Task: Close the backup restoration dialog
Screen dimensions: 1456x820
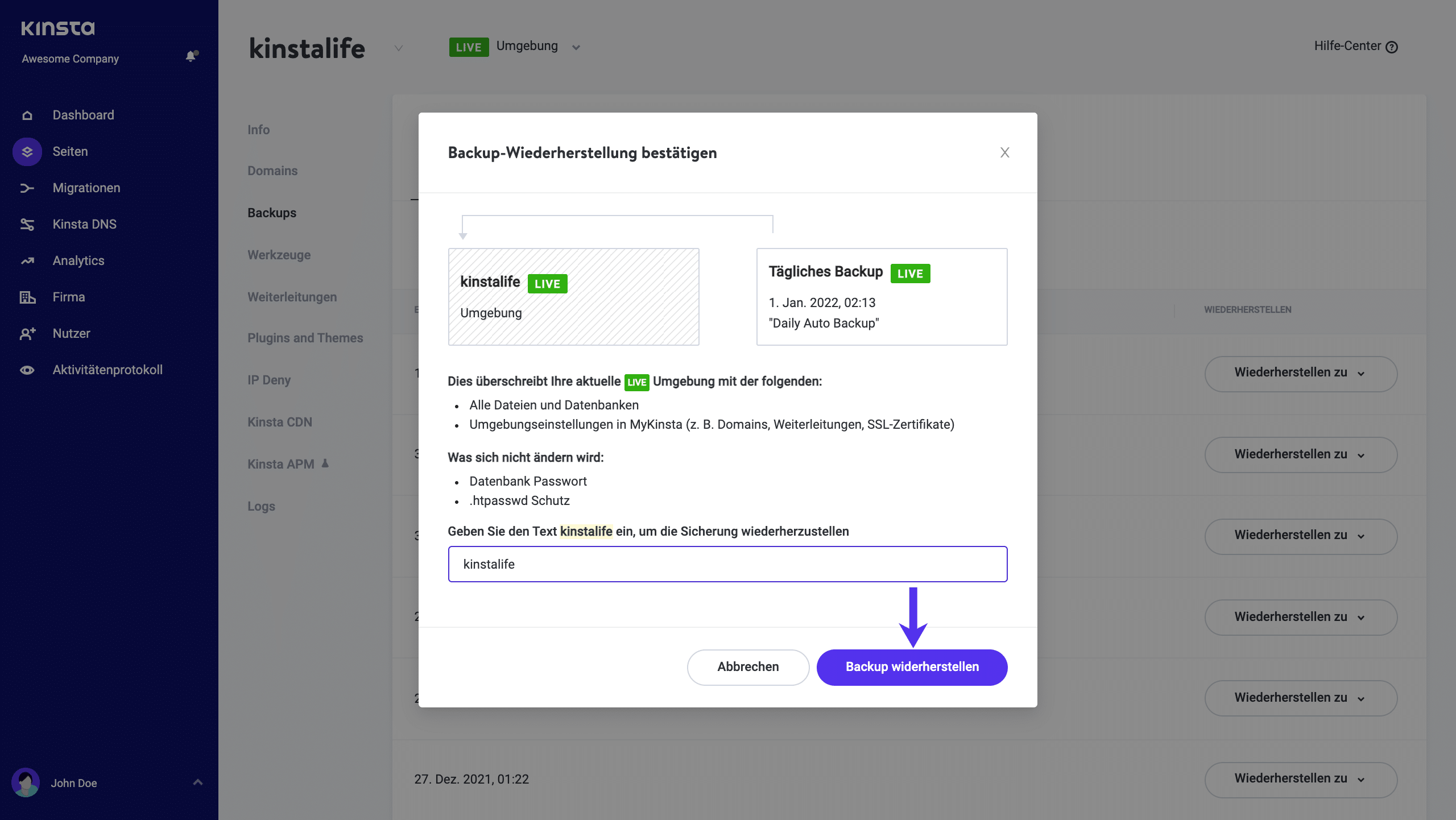Action: coord(1004,152)
